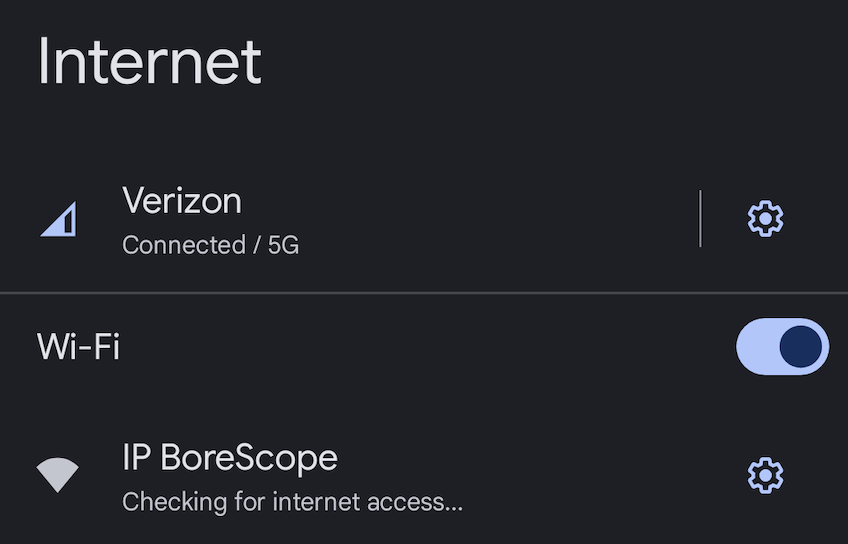Open Verizon mobile network settings gear

765,218
